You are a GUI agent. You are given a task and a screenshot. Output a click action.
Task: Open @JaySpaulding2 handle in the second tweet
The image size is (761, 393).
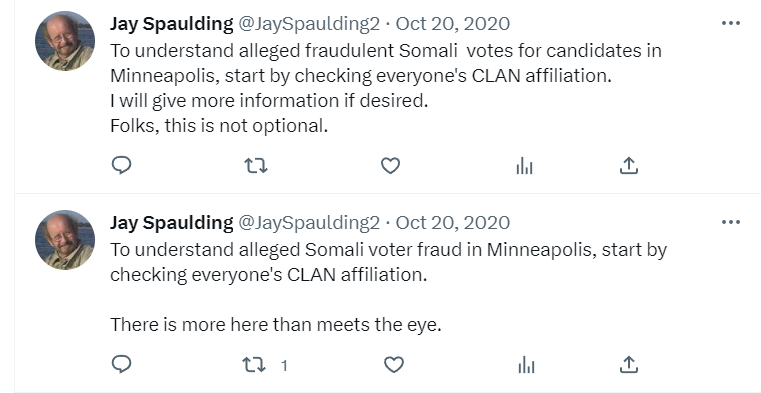point(309,223)
